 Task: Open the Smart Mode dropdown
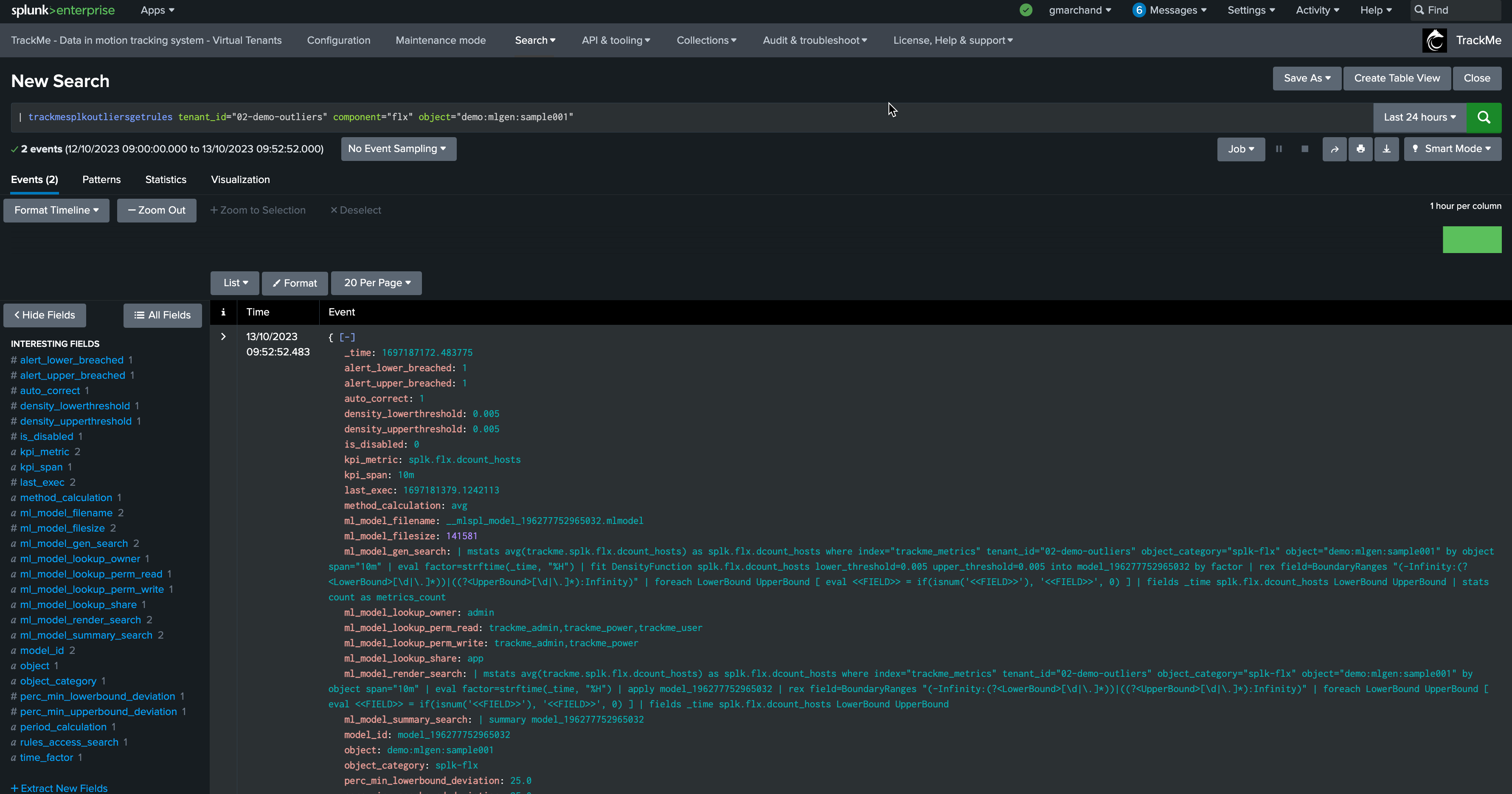[1452, 149]
